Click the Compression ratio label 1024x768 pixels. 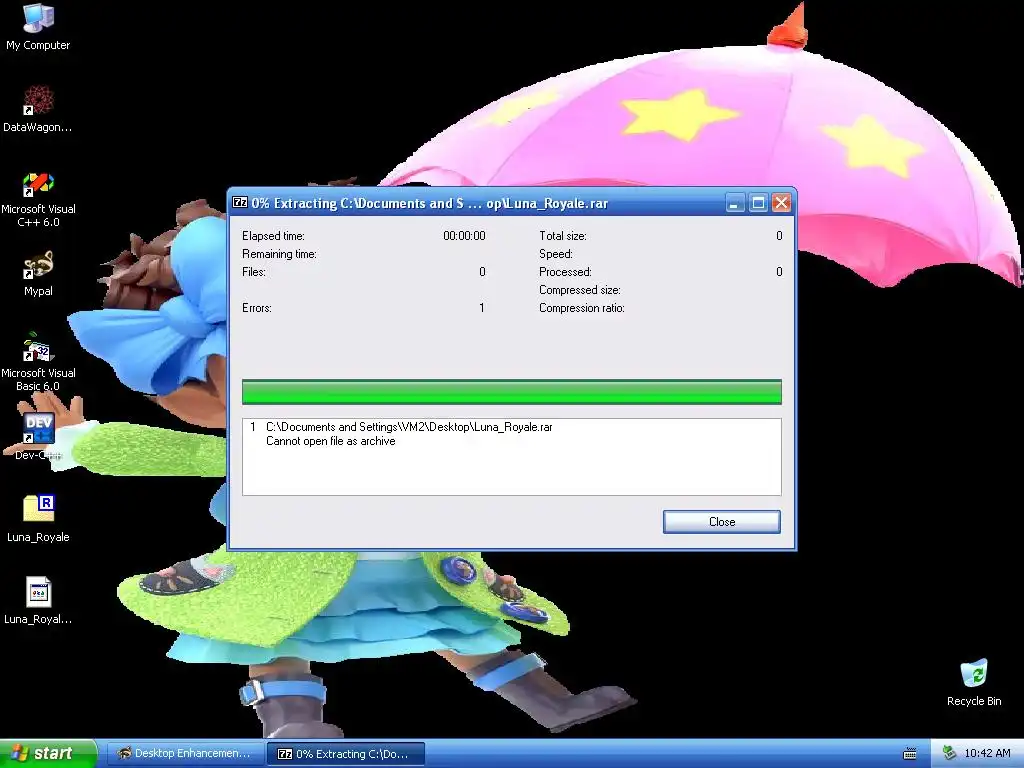581,308
